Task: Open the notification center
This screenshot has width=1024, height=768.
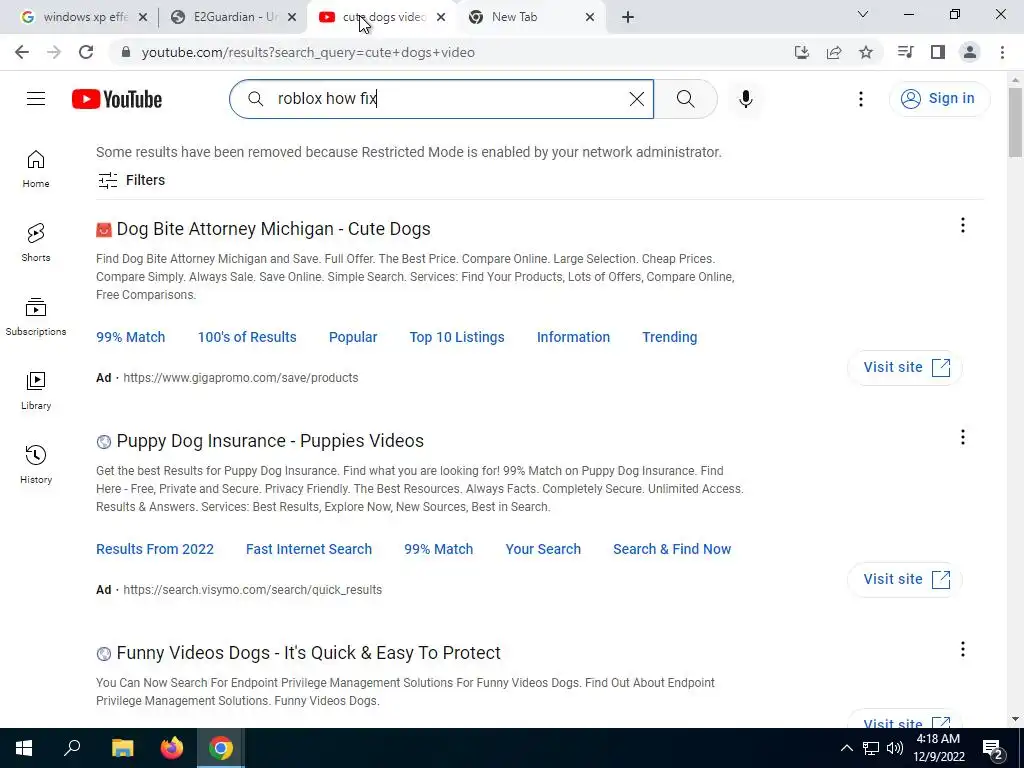Action: point(993,748)
